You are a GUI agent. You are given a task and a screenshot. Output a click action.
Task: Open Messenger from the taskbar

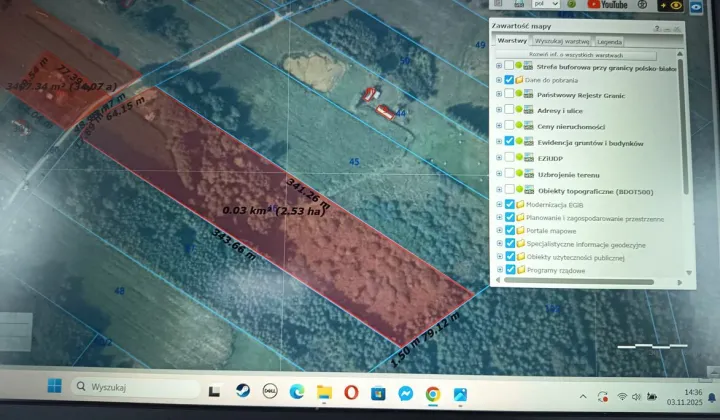405,393
